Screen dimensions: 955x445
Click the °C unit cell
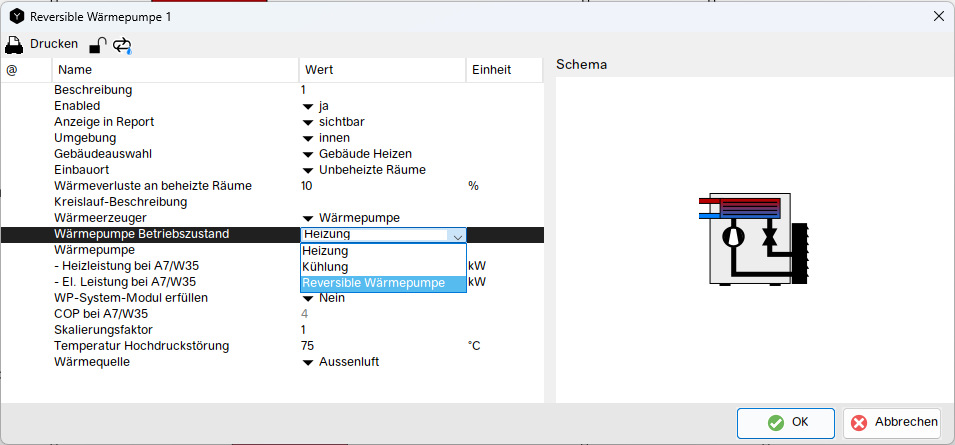pos(474,346)
